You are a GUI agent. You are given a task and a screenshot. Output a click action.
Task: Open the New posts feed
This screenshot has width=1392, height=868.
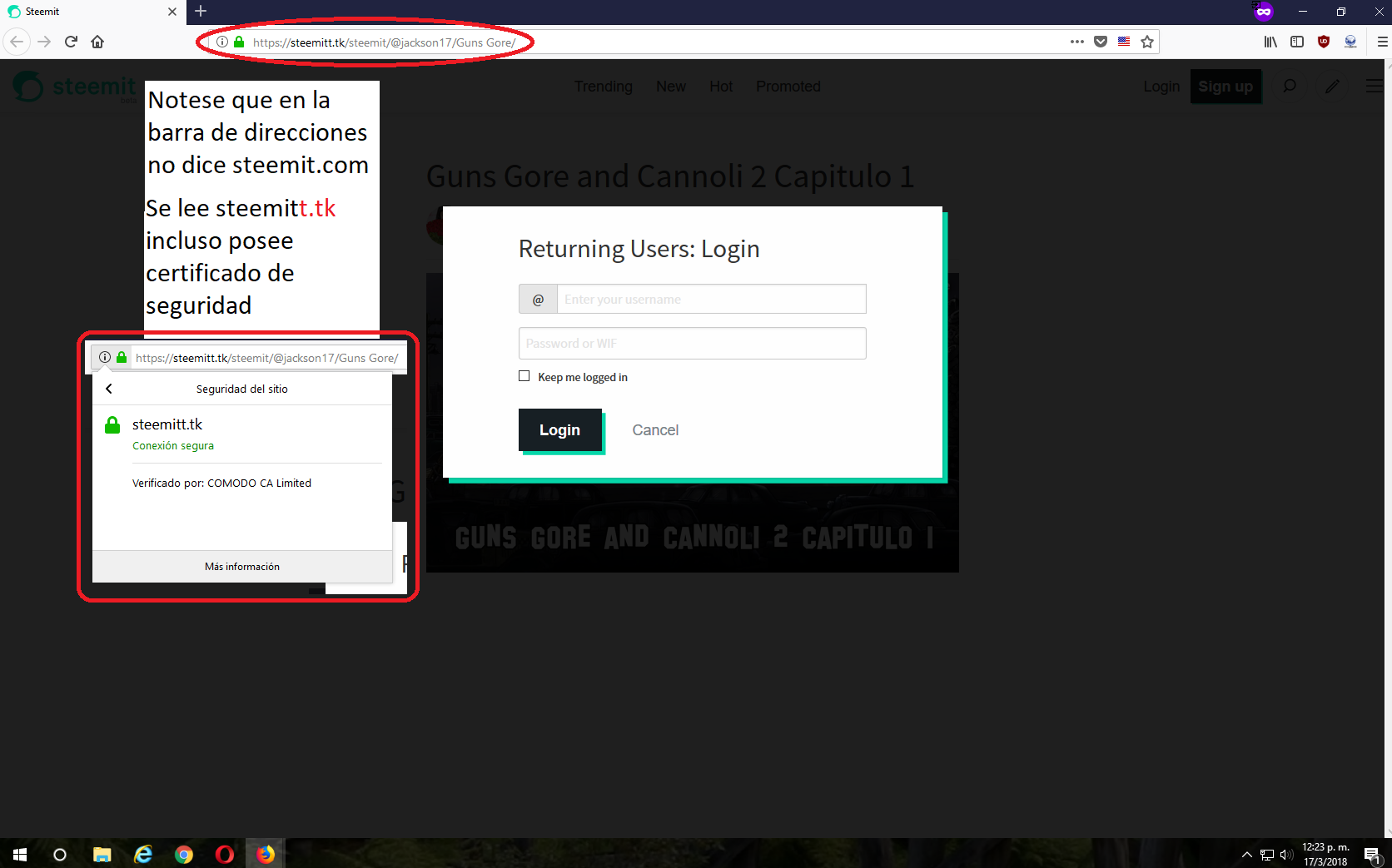(x=671, y=87)
